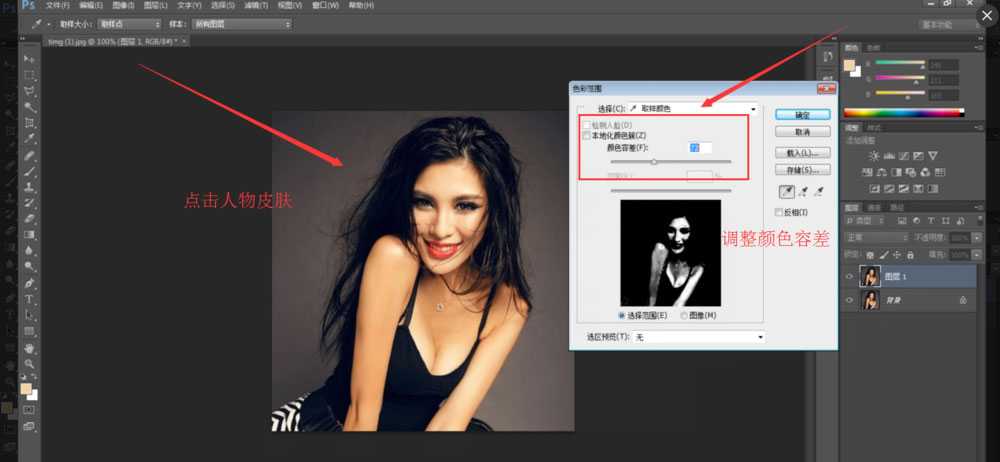The image size is (1000, 462).
Task: Open the workspace switcher dropdown
Action: (950, 24)
